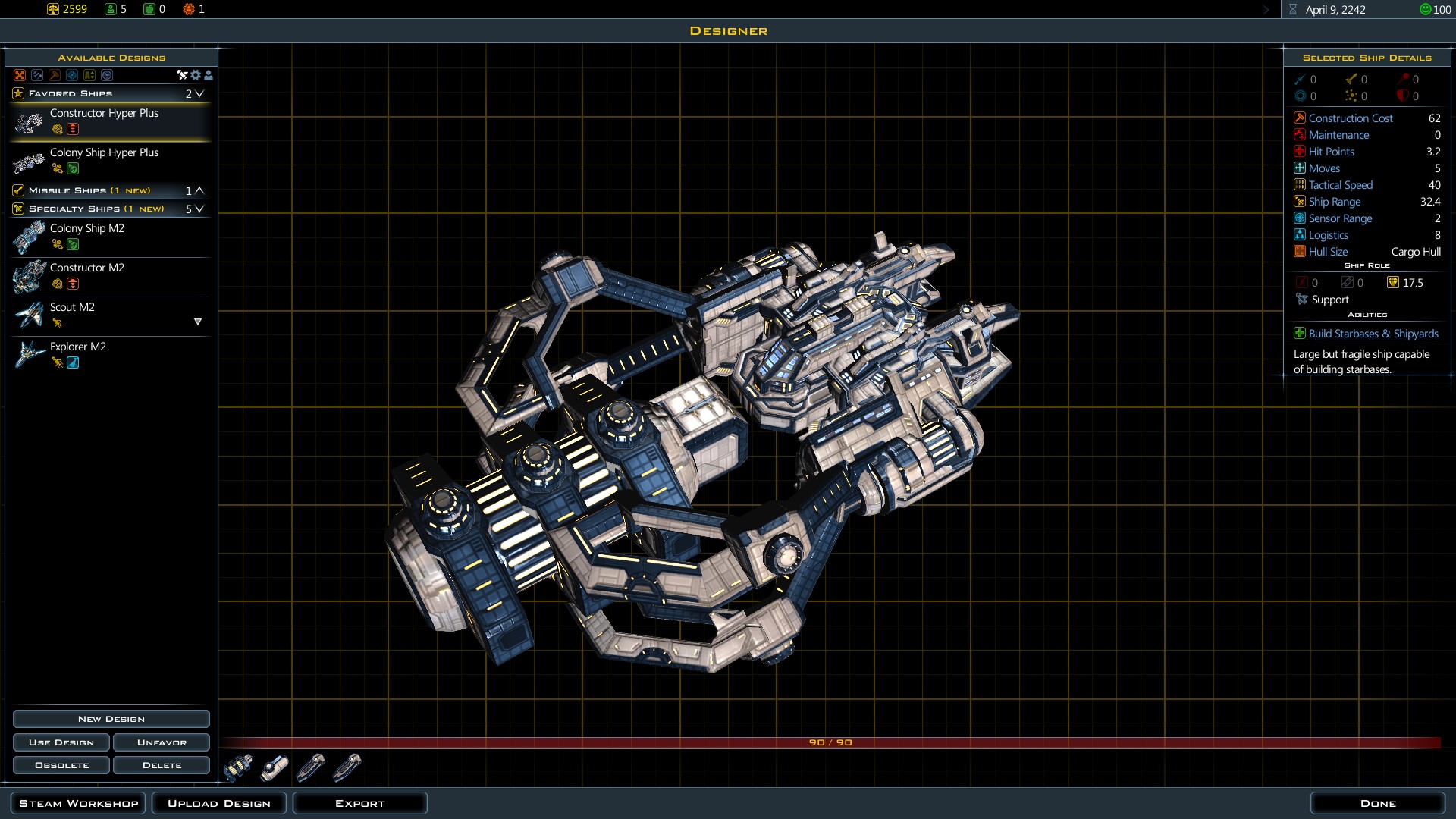Collapse the Favored Ships category
Image resolution: width=1456 pixels, height=819 pixels.
click(199, 94)
